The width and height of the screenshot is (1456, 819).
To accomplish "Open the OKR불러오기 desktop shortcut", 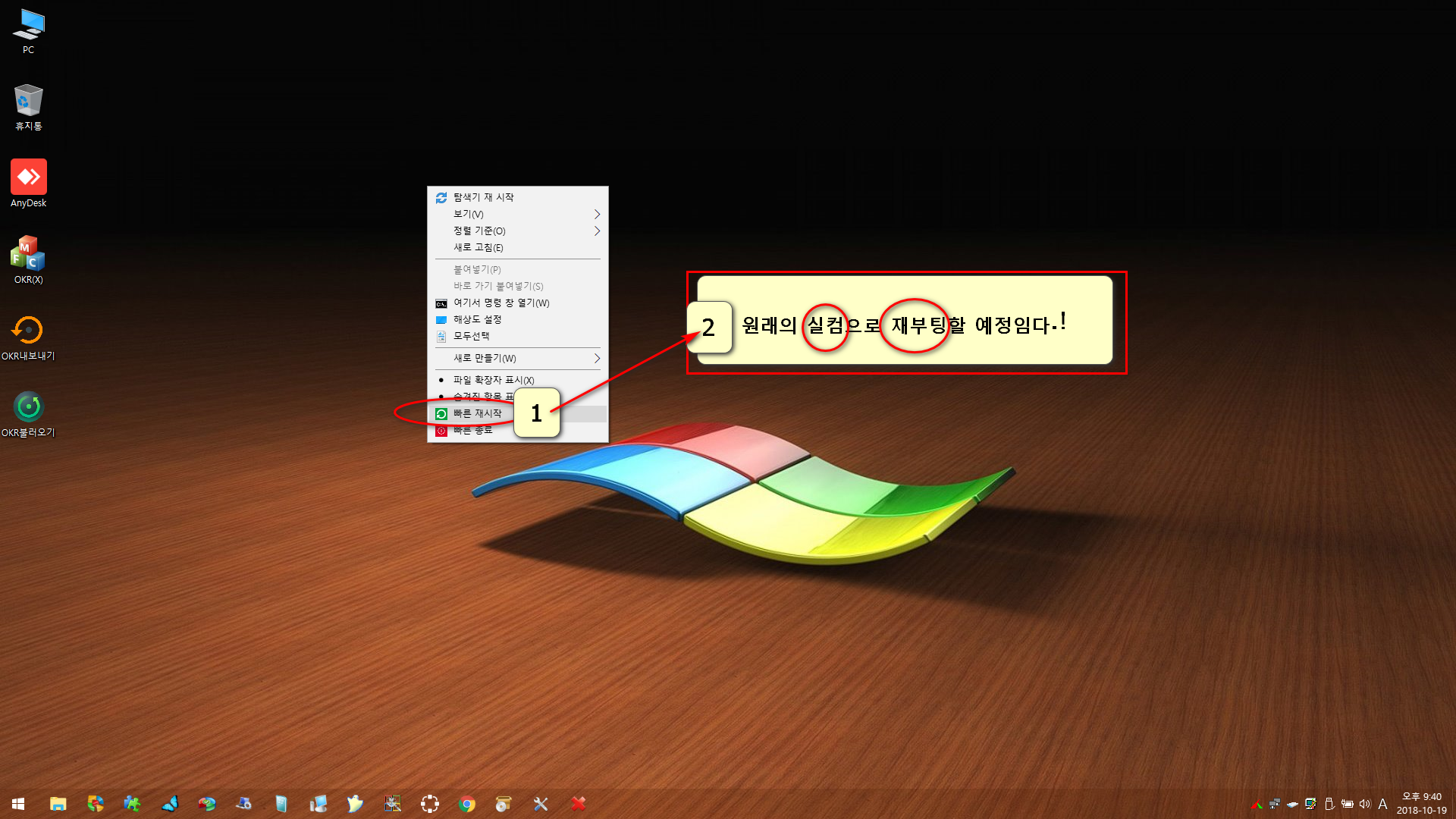I will pyautogui.click(x=28, y=414).
